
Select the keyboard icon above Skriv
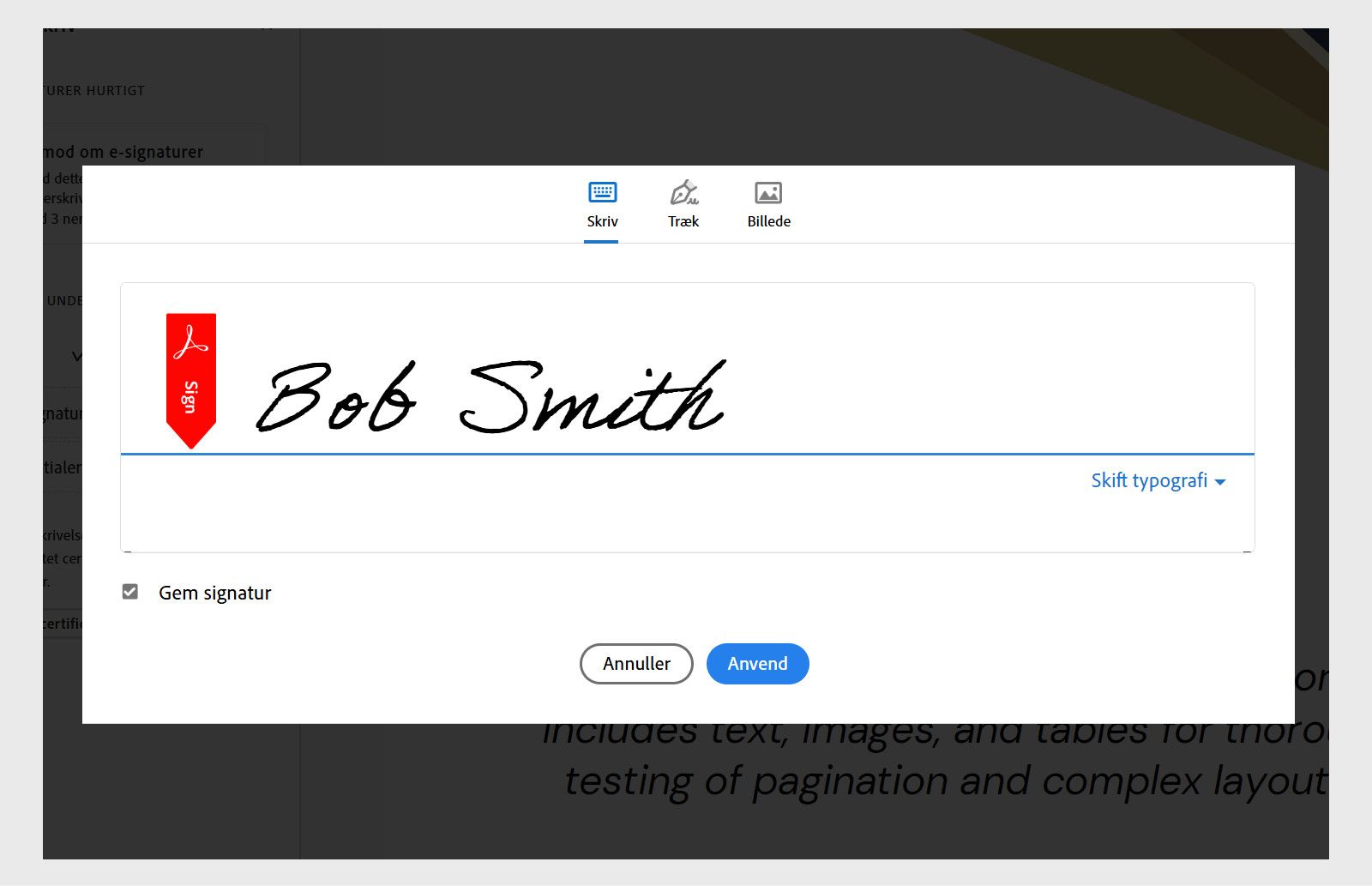pos(601,192)
